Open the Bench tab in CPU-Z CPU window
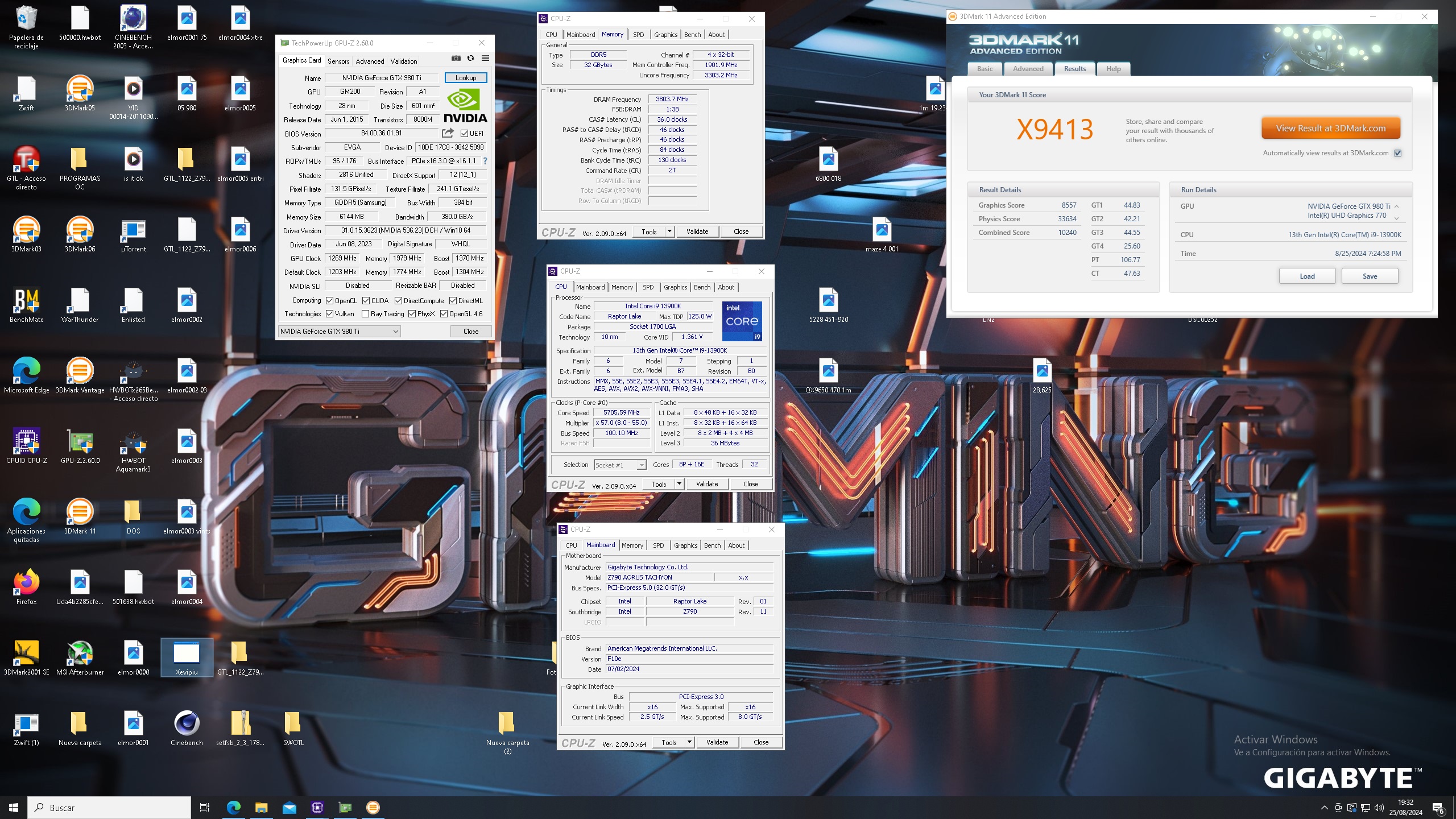Viewport: 1456px width, 819px height. click(702, 287)
